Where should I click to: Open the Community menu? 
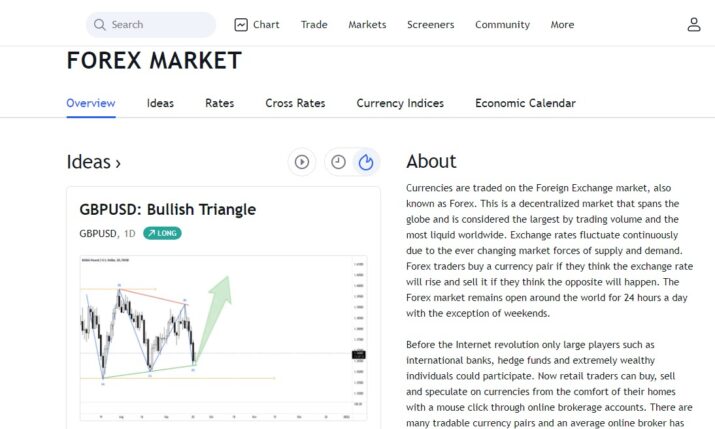point(503,25)
